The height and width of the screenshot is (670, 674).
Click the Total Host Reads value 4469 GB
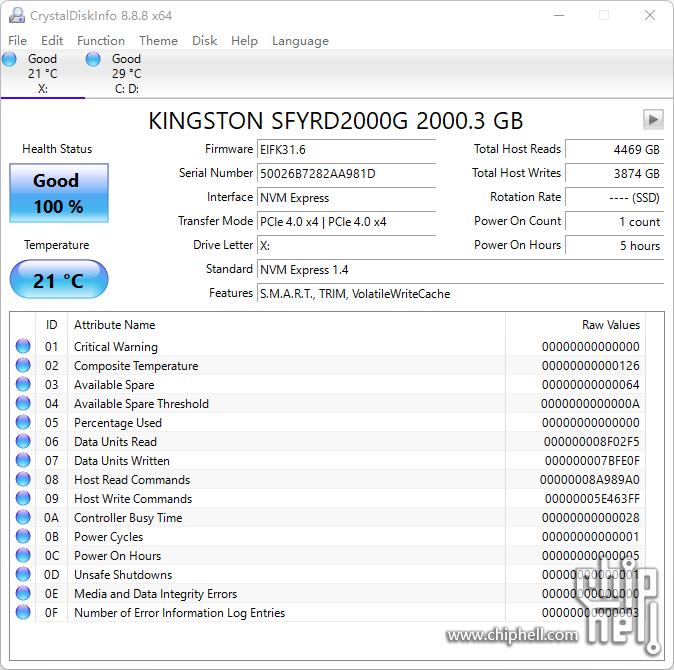coord(615,150)
